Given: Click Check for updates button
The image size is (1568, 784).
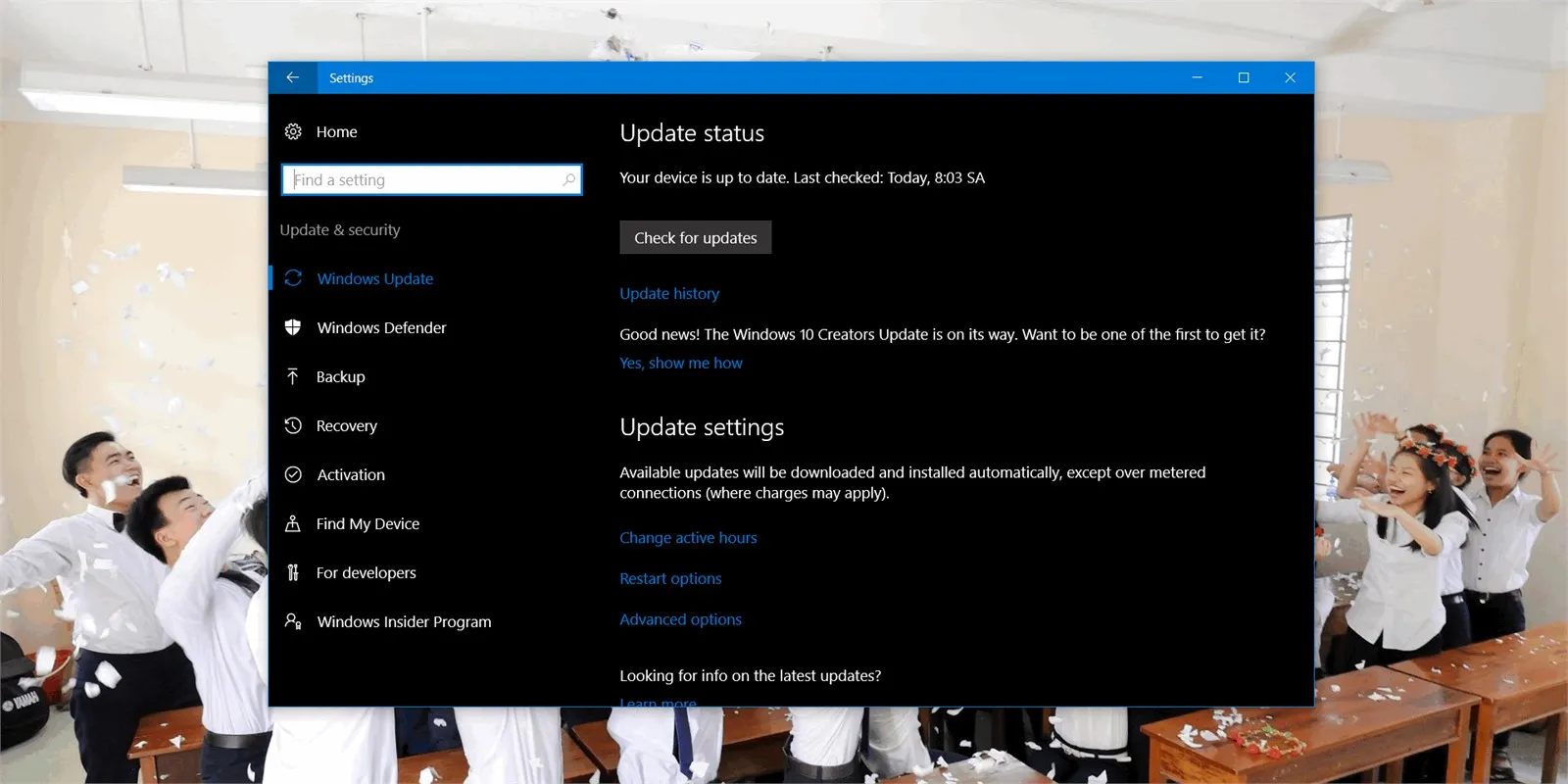Looking at the screenshot, I should 696,237.
